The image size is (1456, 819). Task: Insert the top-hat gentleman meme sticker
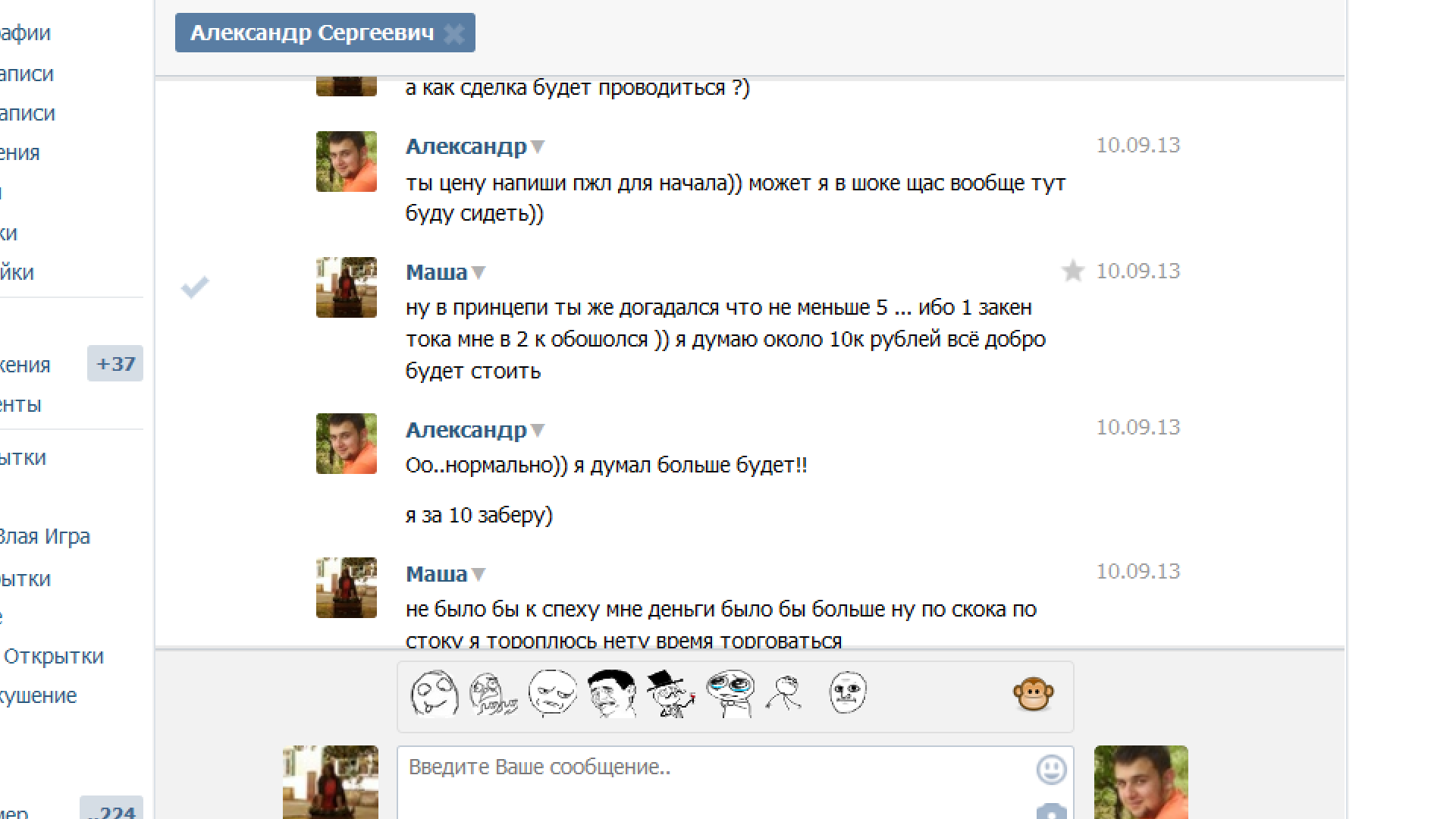[670, 693]
